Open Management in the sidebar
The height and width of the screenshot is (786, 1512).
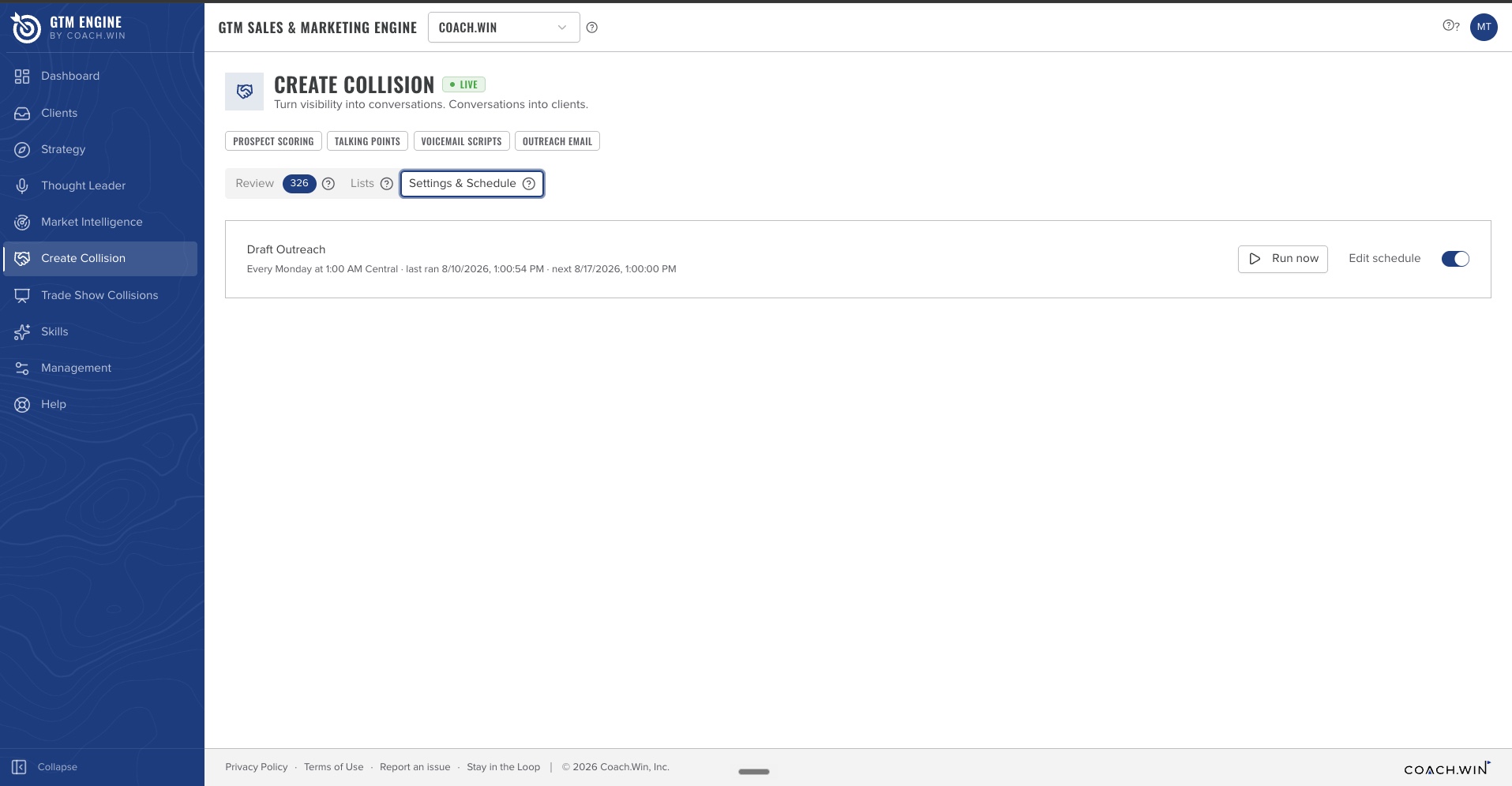pos(100,369)
